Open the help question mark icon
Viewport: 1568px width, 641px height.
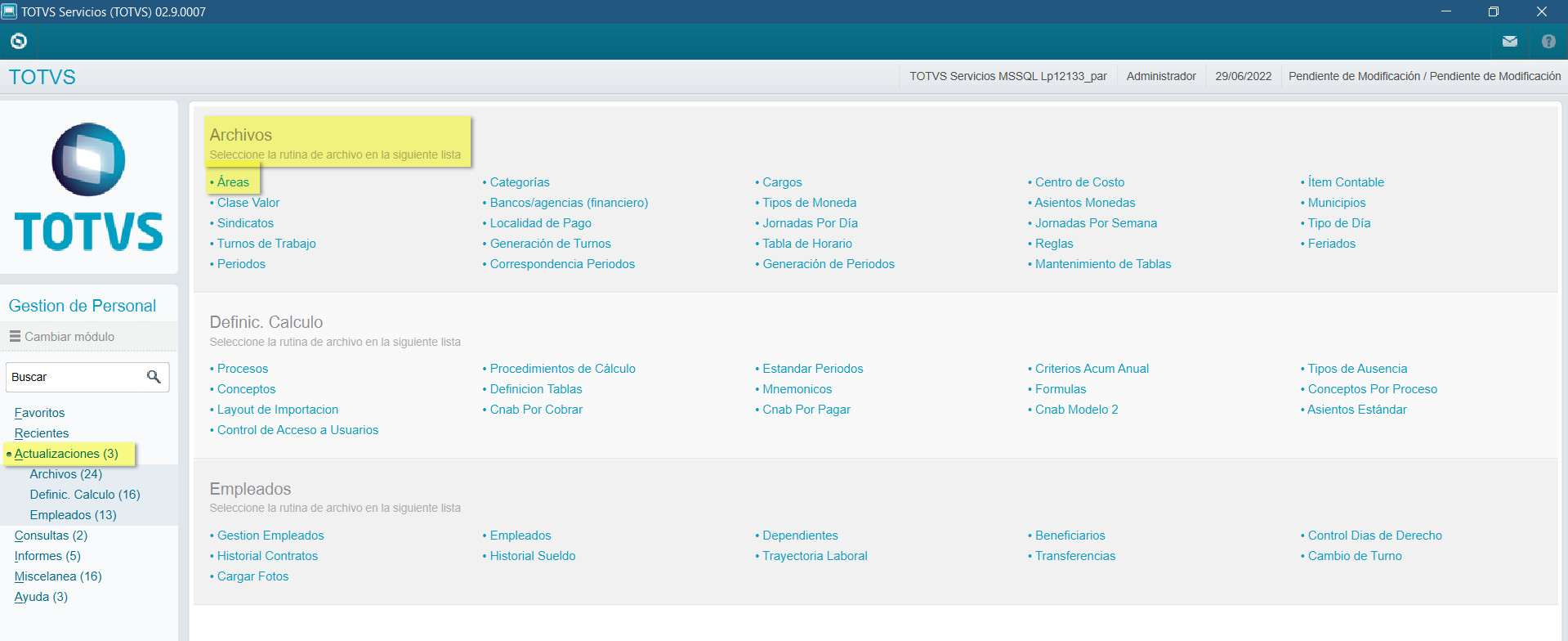[1548, 41]
